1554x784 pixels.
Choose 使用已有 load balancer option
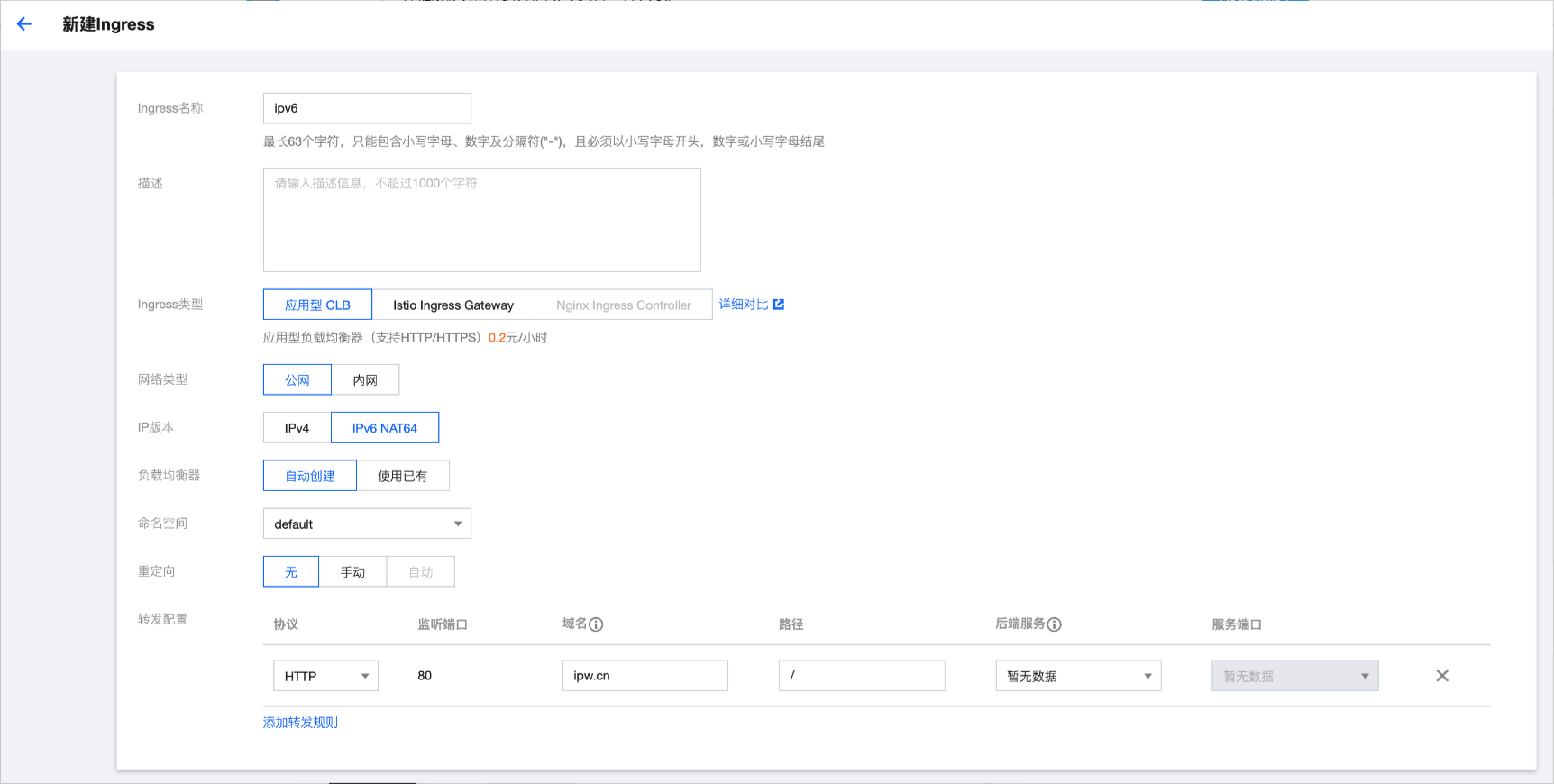pyautogui.click(x=403, y=475)
